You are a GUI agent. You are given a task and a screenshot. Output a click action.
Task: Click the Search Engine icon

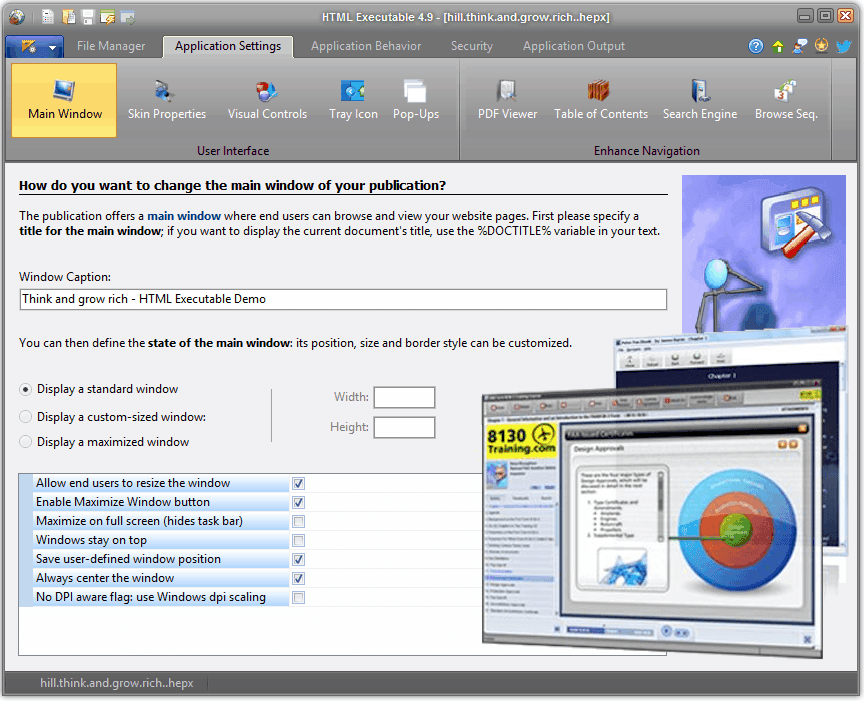(700, 100)
